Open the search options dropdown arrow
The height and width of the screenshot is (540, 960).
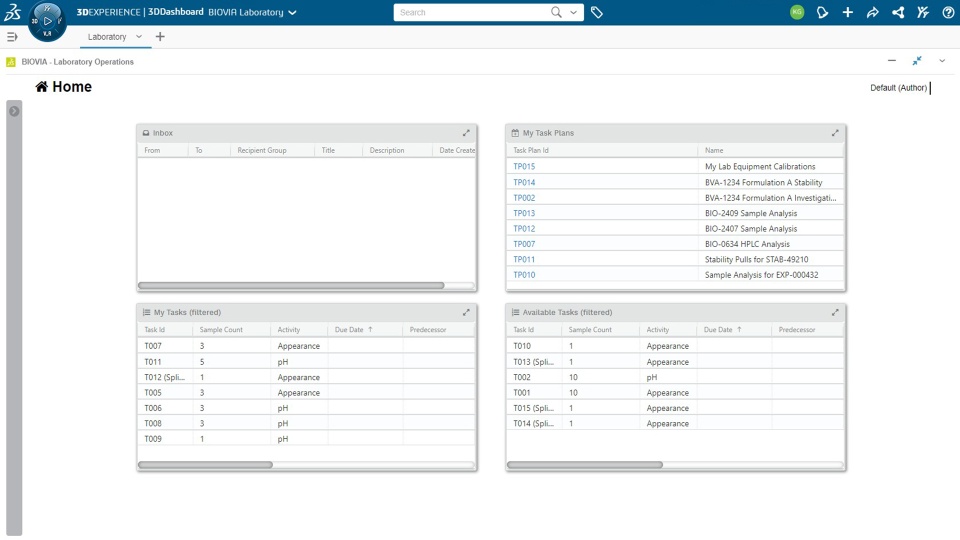click(x=574, y=12)
